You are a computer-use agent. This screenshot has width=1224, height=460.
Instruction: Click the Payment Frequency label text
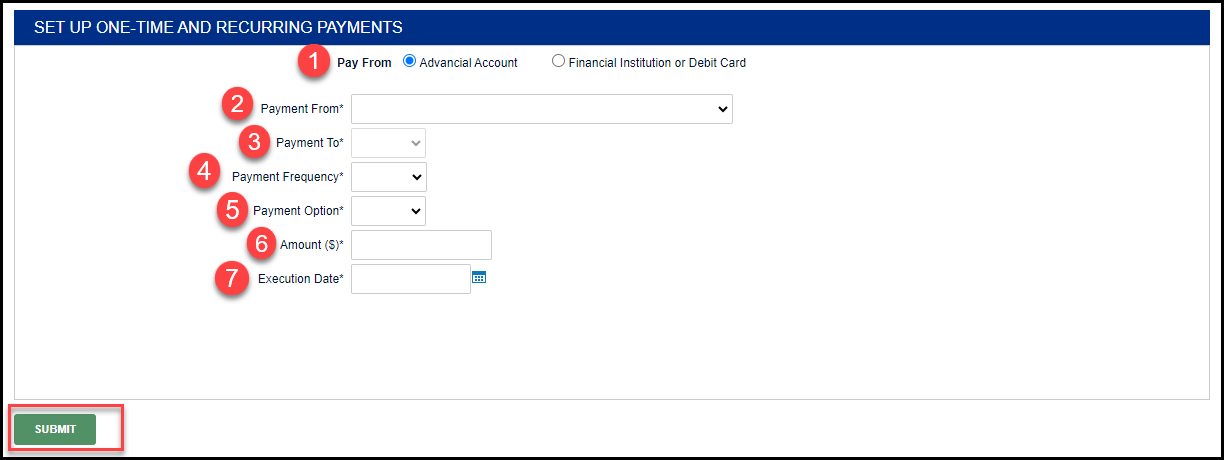click(x=287, y=177)
